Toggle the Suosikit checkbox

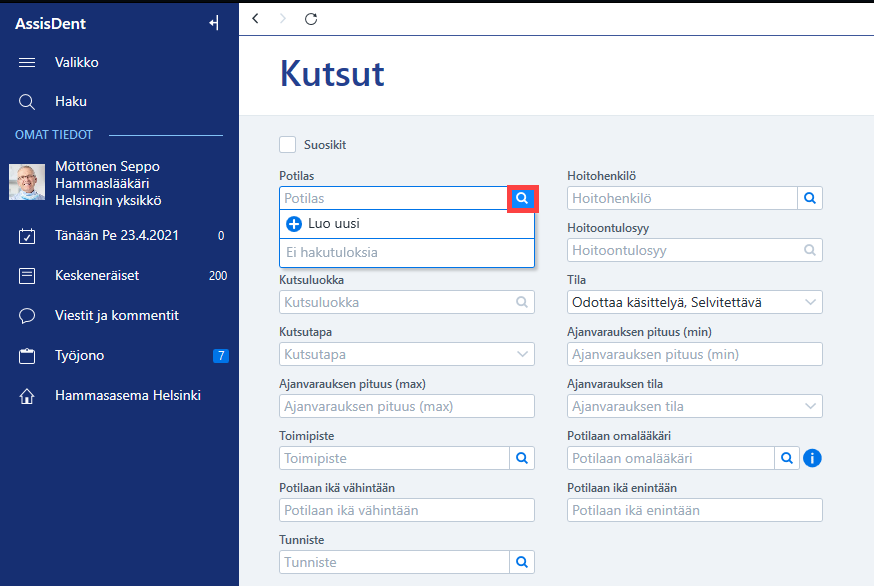288,144
